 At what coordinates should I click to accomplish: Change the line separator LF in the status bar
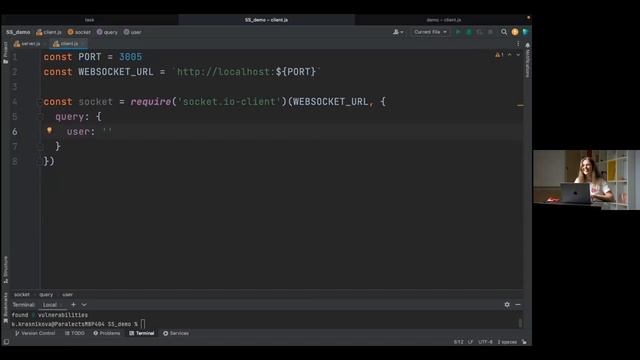click(470, 342)
